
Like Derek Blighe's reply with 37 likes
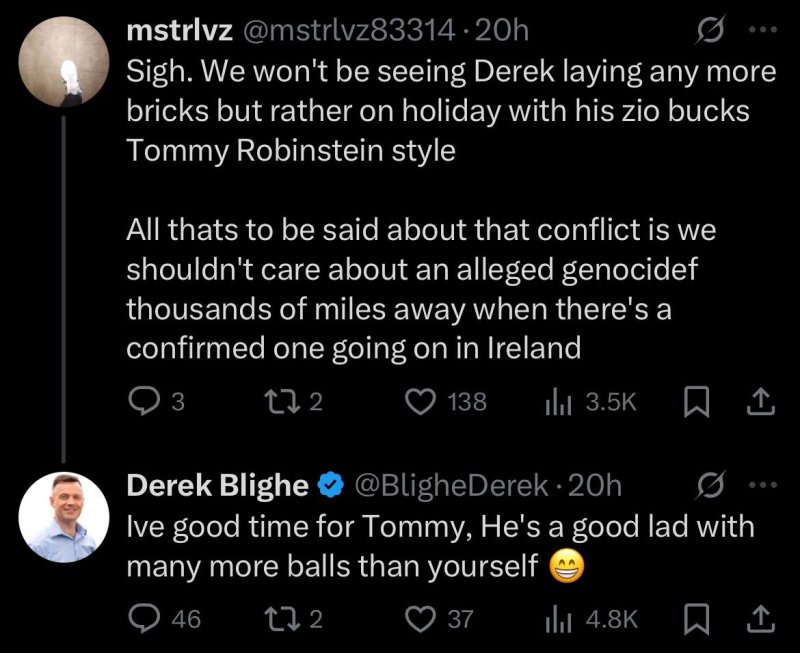coord(420,619)
